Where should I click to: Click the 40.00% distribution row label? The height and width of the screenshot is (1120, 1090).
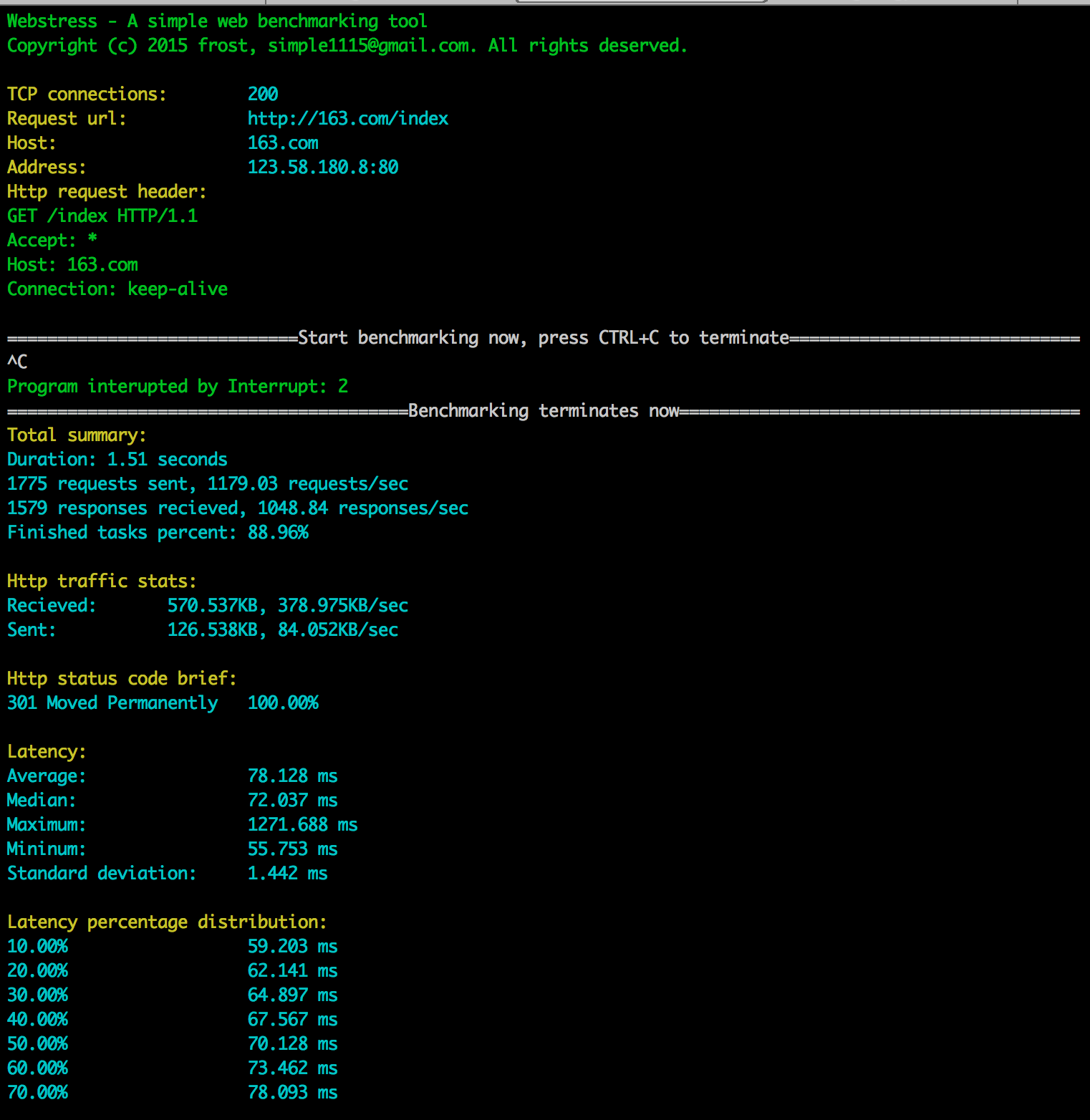(38, 1019)
